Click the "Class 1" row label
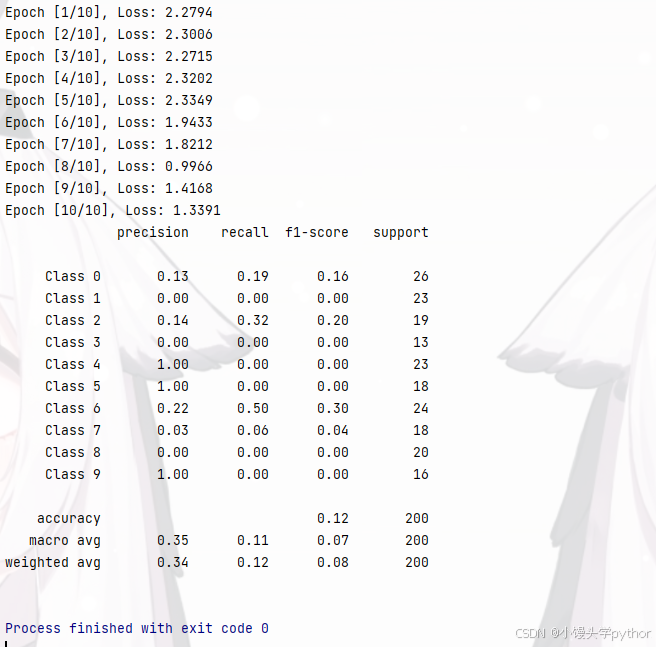Screen dimensions: 656x647 click(73, 298)
